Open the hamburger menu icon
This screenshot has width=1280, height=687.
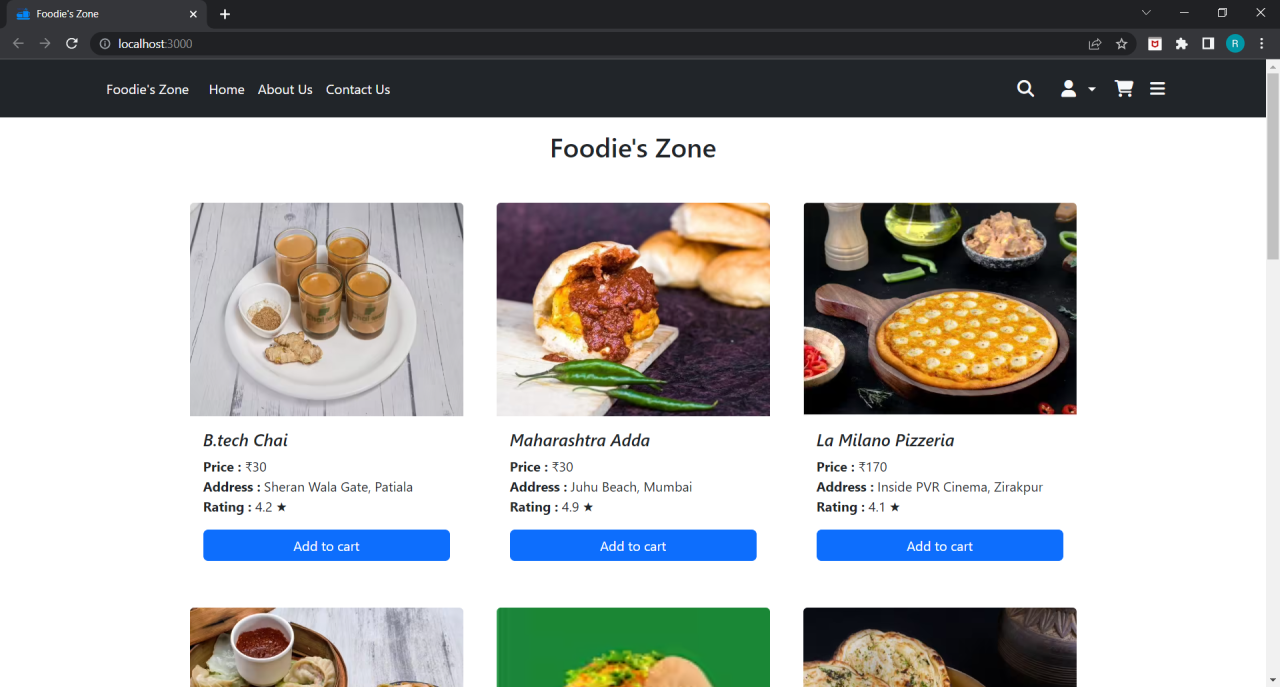[x=1157, y=88]
